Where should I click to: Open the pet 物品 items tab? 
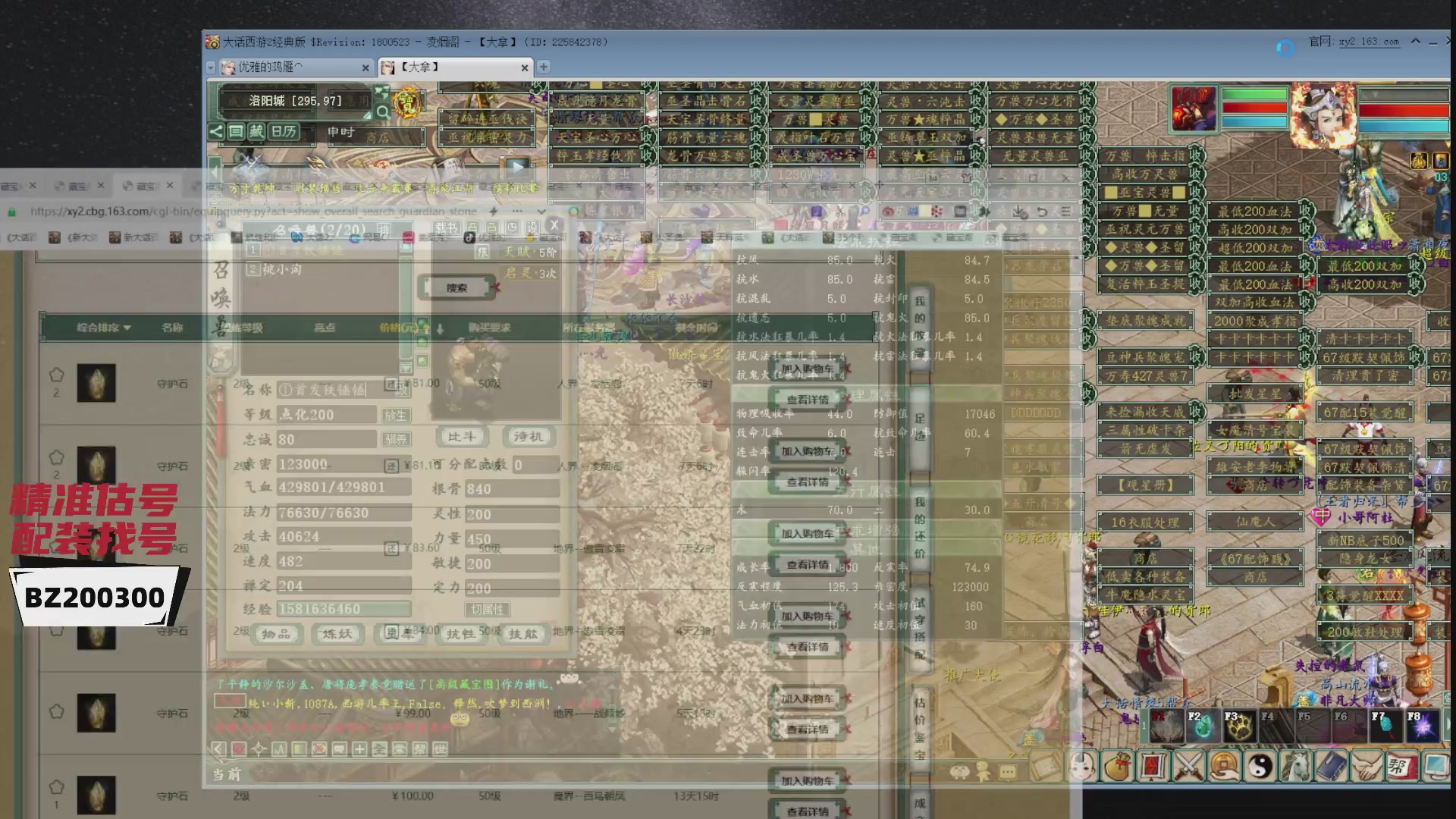click(x=276, y=634)
